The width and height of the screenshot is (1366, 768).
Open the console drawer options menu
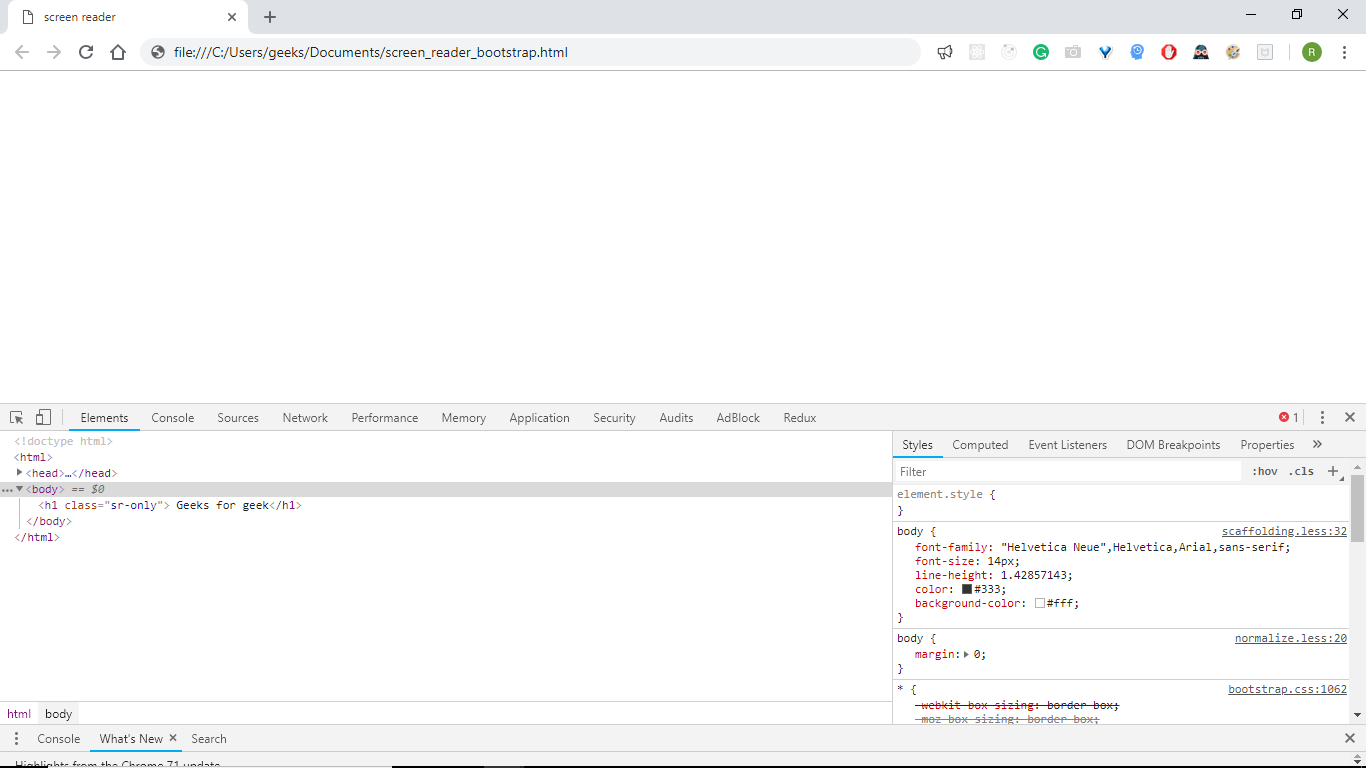pos(16,738)
